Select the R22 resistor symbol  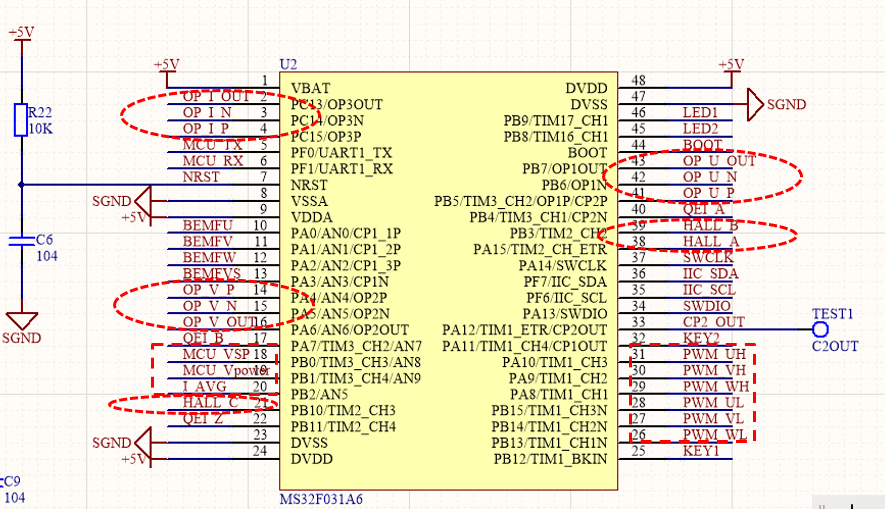[21, 120]
